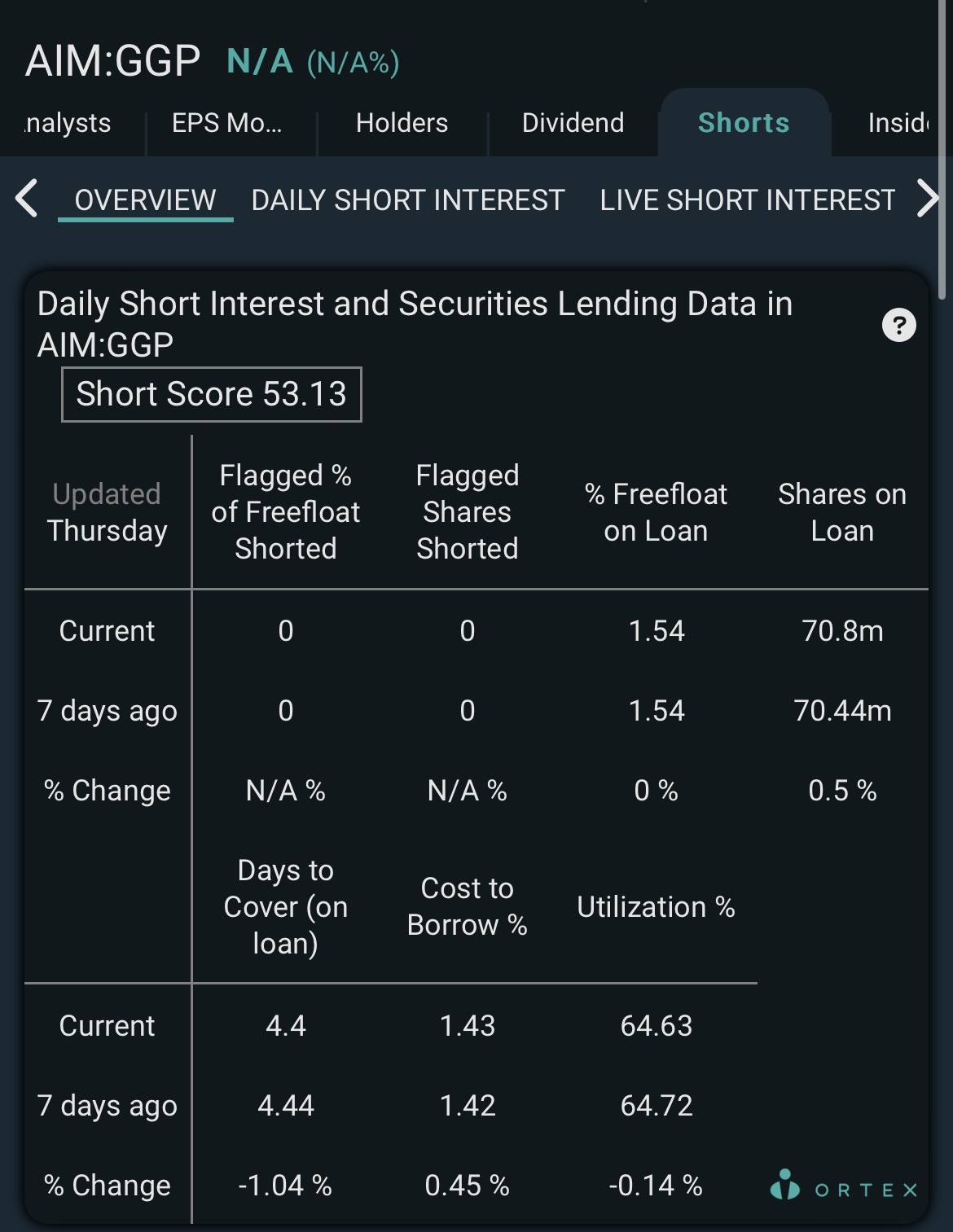Open the Insiders tab
This screenshot has width=953, height=1232.
[x=898, y=123]
